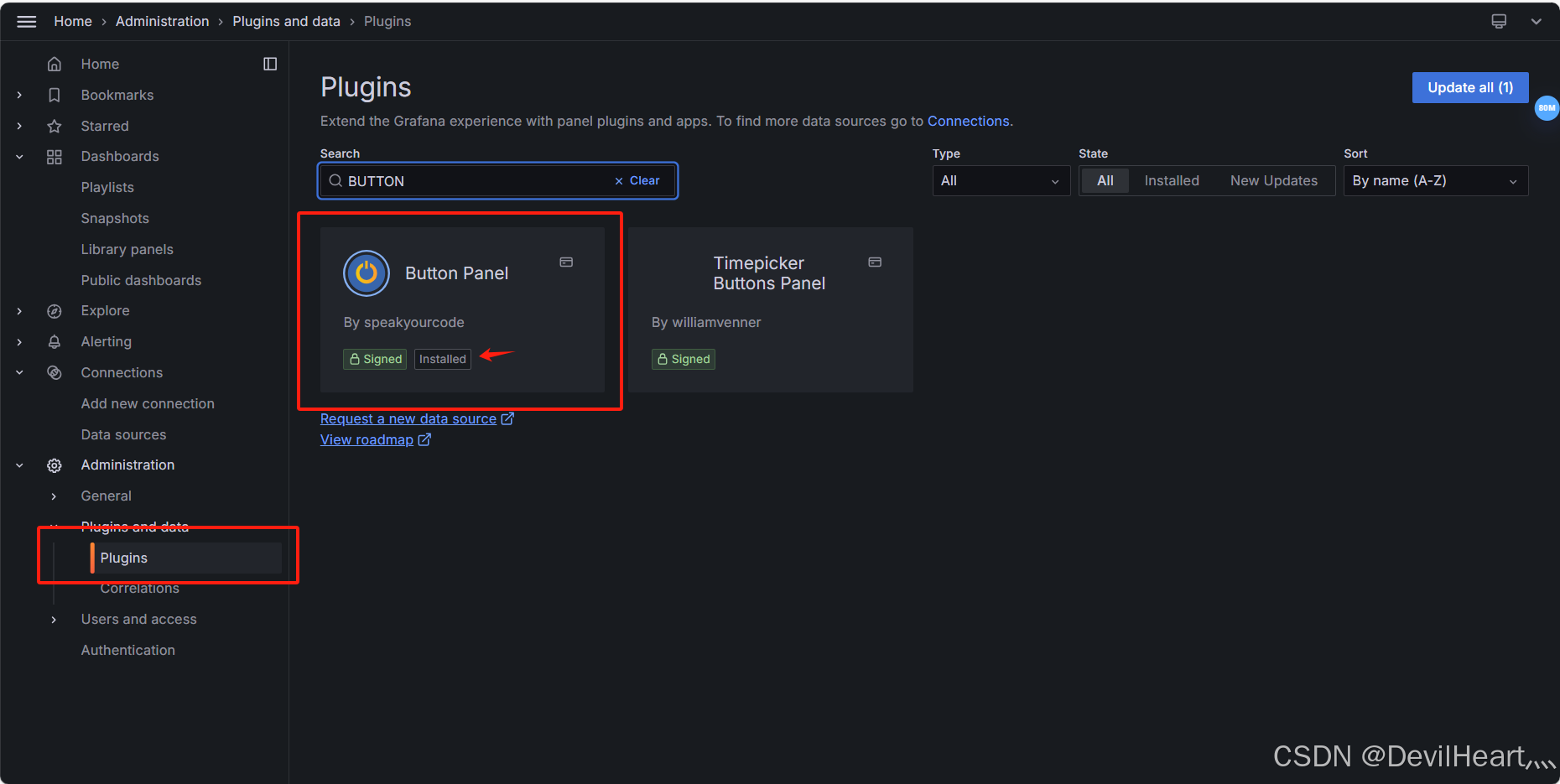The image size is (1560, 784).
Task: Click the monitor icon in top bar
Action: (1499, 22)
